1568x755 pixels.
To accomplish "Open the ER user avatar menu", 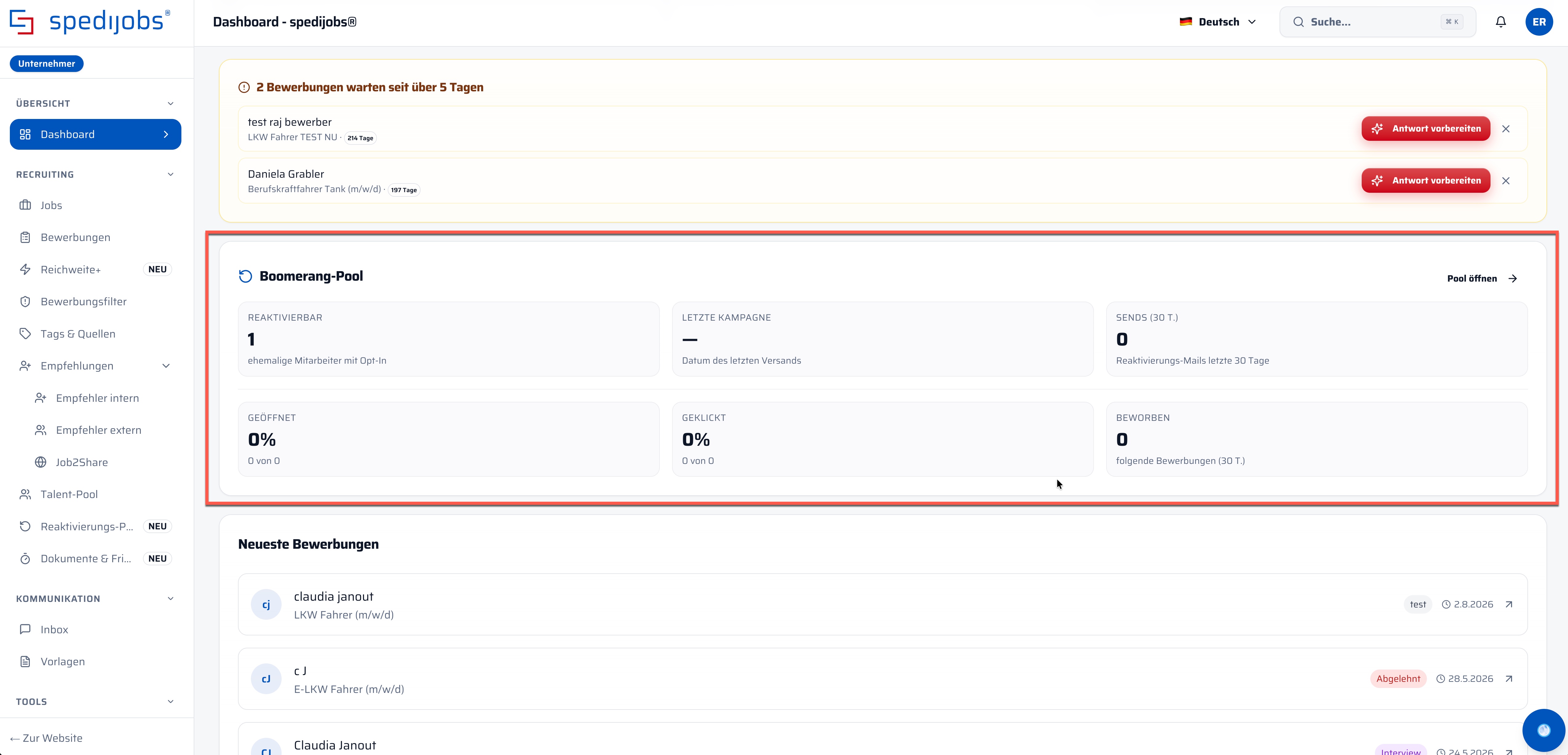I will click(x=1539, y=22).
